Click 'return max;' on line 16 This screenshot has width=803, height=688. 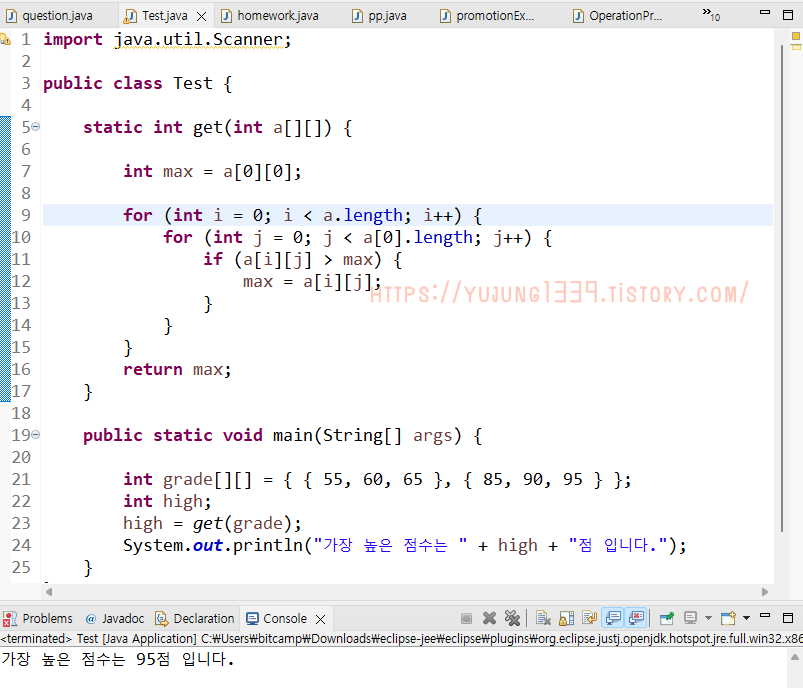pos(177,369)
